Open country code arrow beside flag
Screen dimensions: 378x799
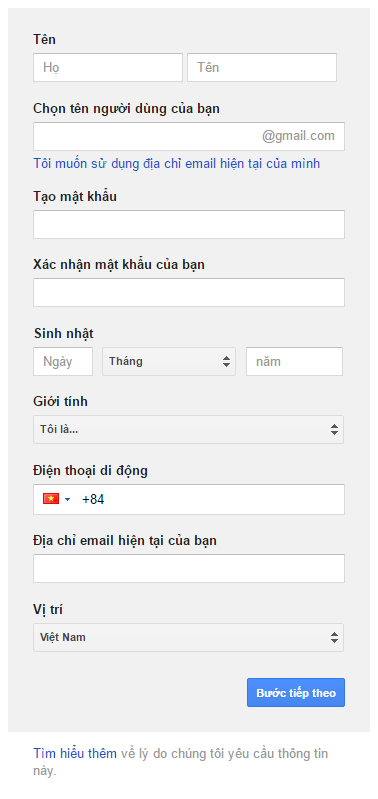coord(68,499)
